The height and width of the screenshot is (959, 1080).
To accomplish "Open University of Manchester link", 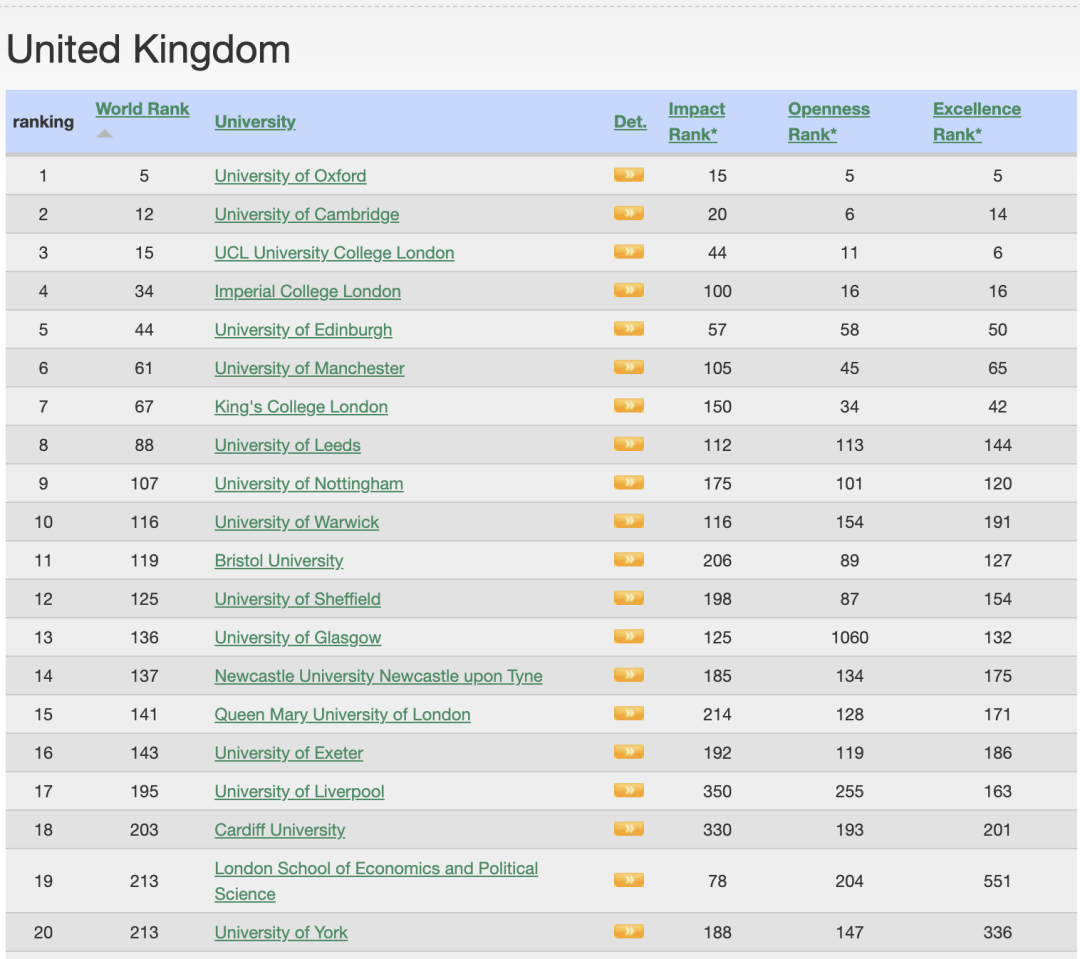I will (x=309, y=369).
